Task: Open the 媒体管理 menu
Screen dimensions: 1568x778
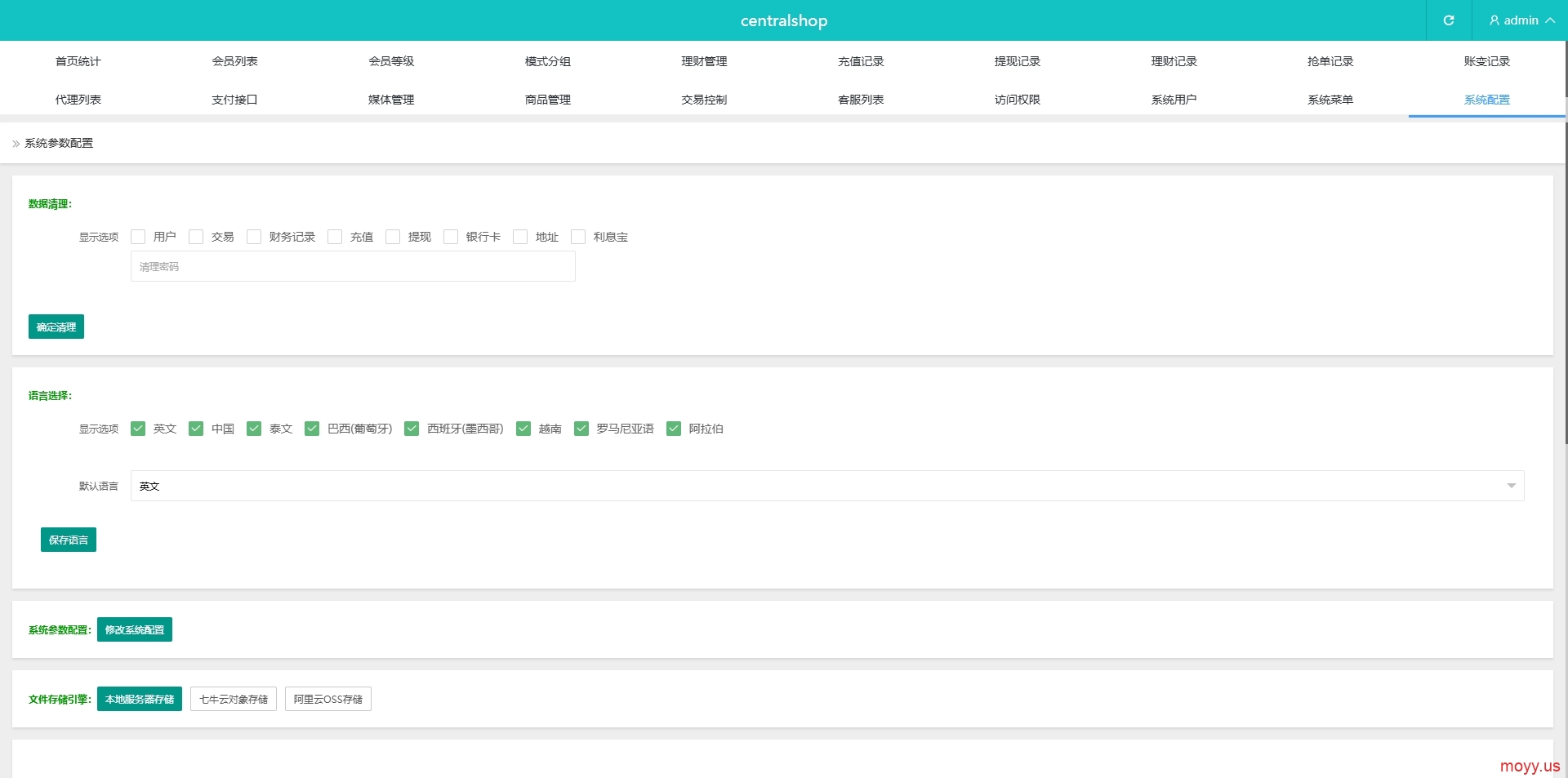Action: (391, 100)
